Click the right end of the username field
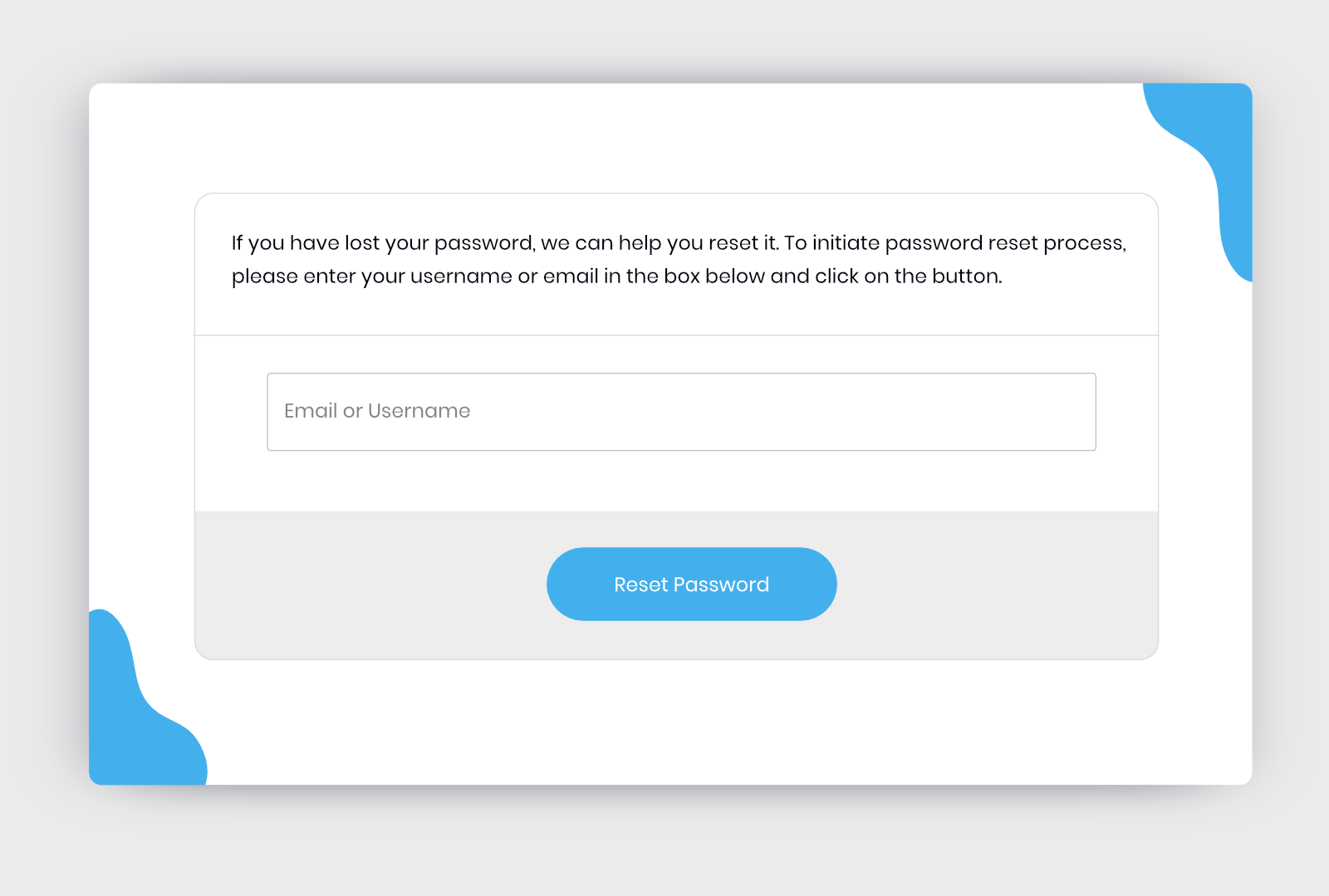The image size is (1329, 896). click(x=1063, y=412)
